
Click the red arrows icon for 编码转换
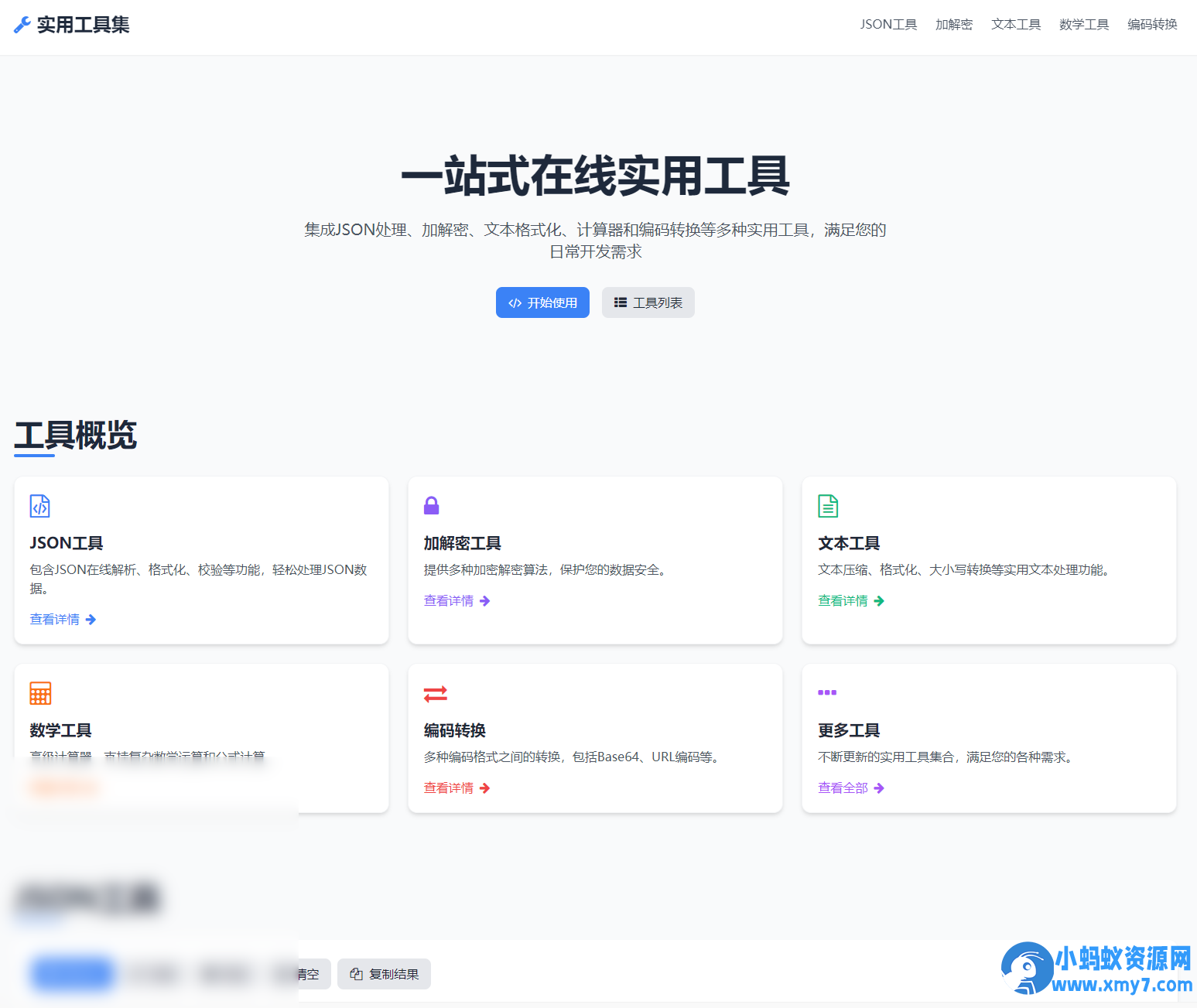click(435, 693)
